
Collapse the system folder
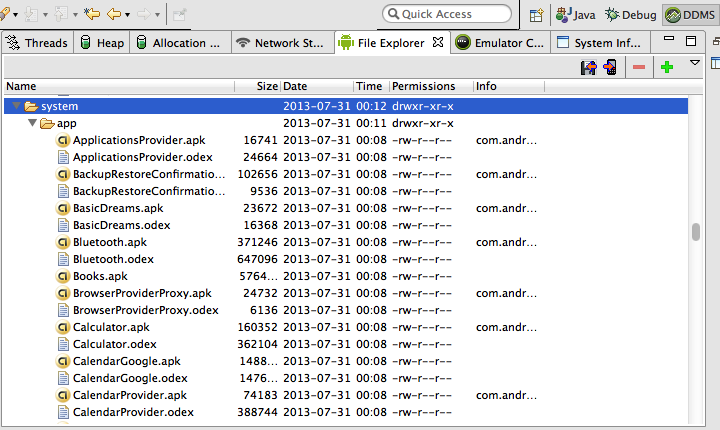[17, 106]
